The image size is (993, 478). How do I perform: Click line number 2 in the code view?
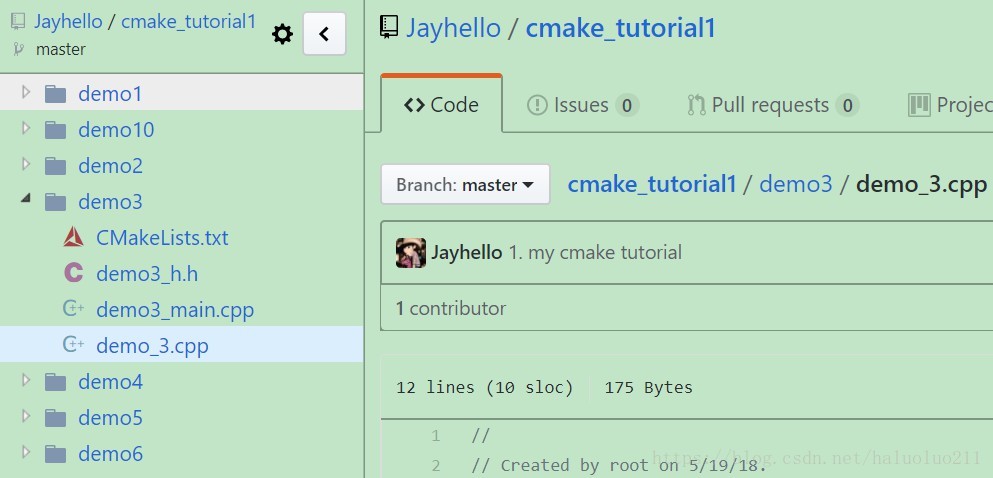(x=436, y=466)
